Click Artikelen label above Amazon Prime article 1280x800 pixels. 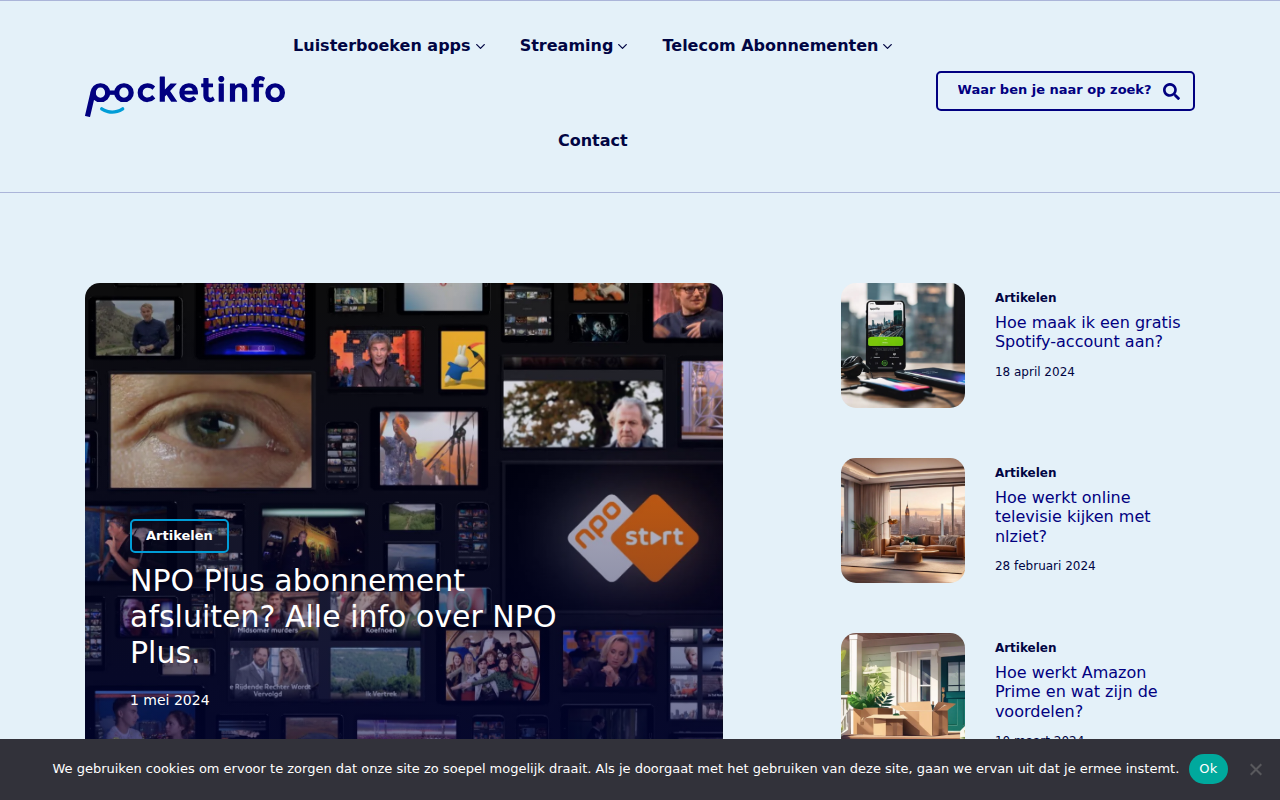1026,648
